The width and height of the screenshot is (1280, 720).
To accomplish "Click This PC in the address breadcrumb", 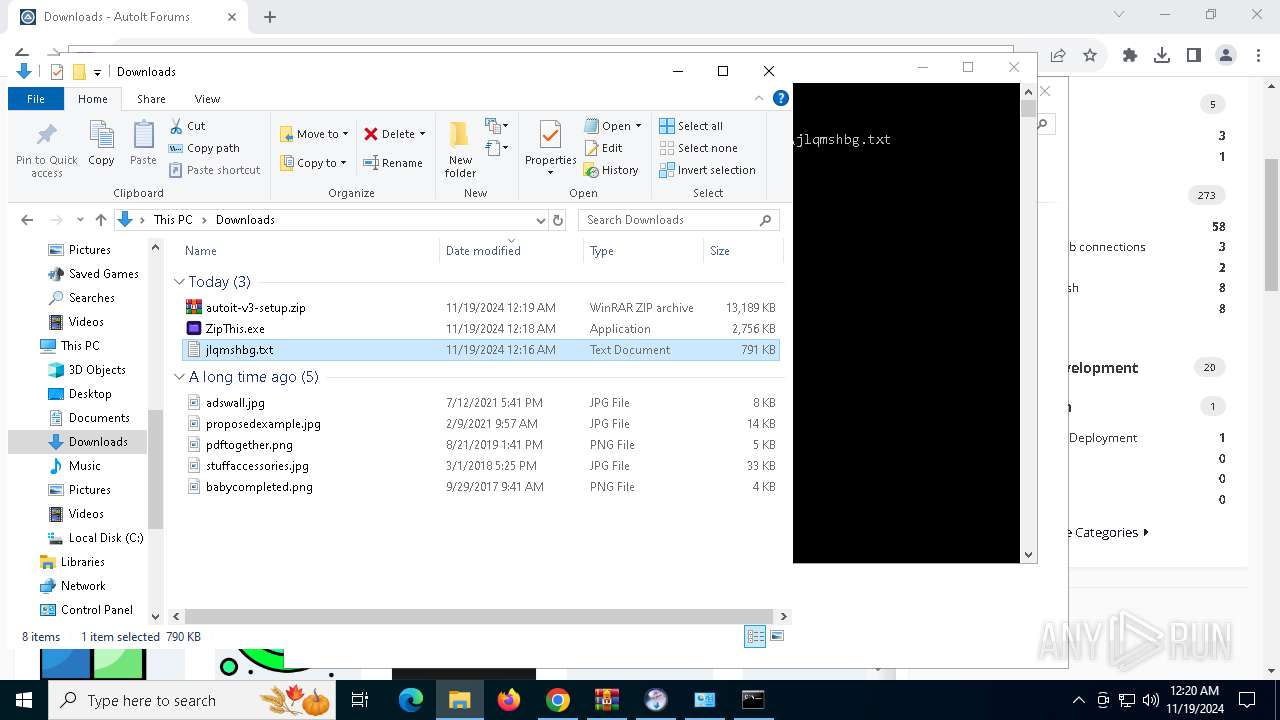I will pyautogui.click(x=172, y=220).
